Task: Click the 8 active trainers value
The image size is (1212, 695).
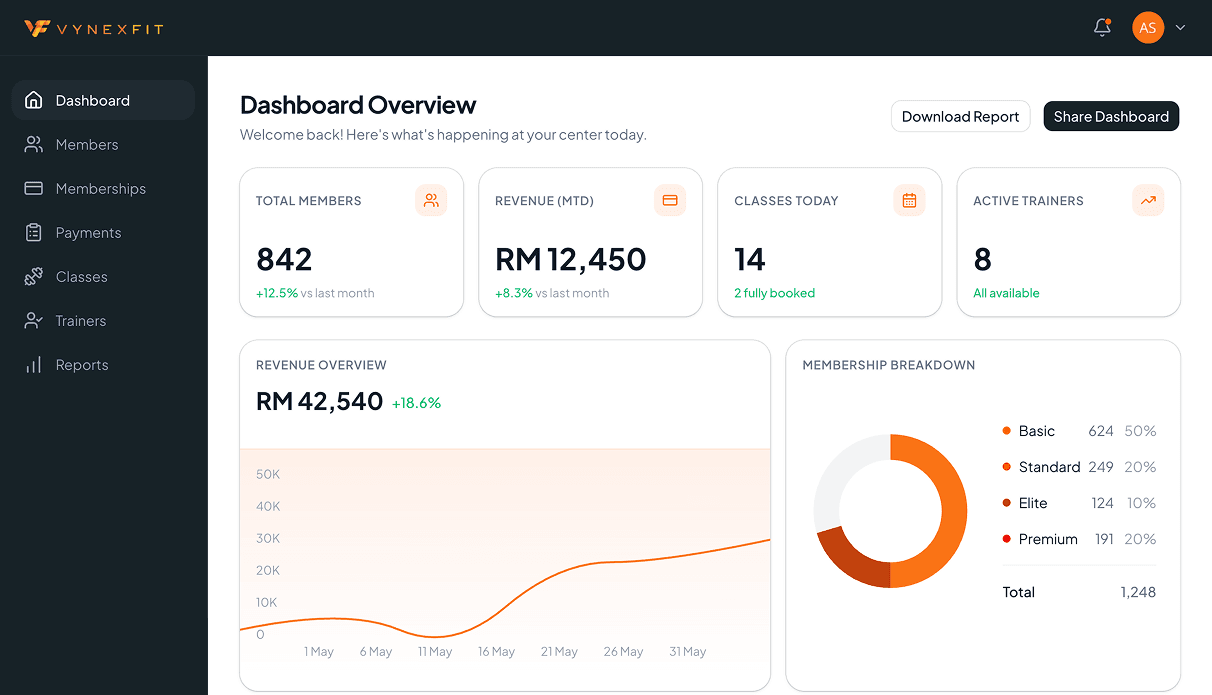Action: [982, 259]
